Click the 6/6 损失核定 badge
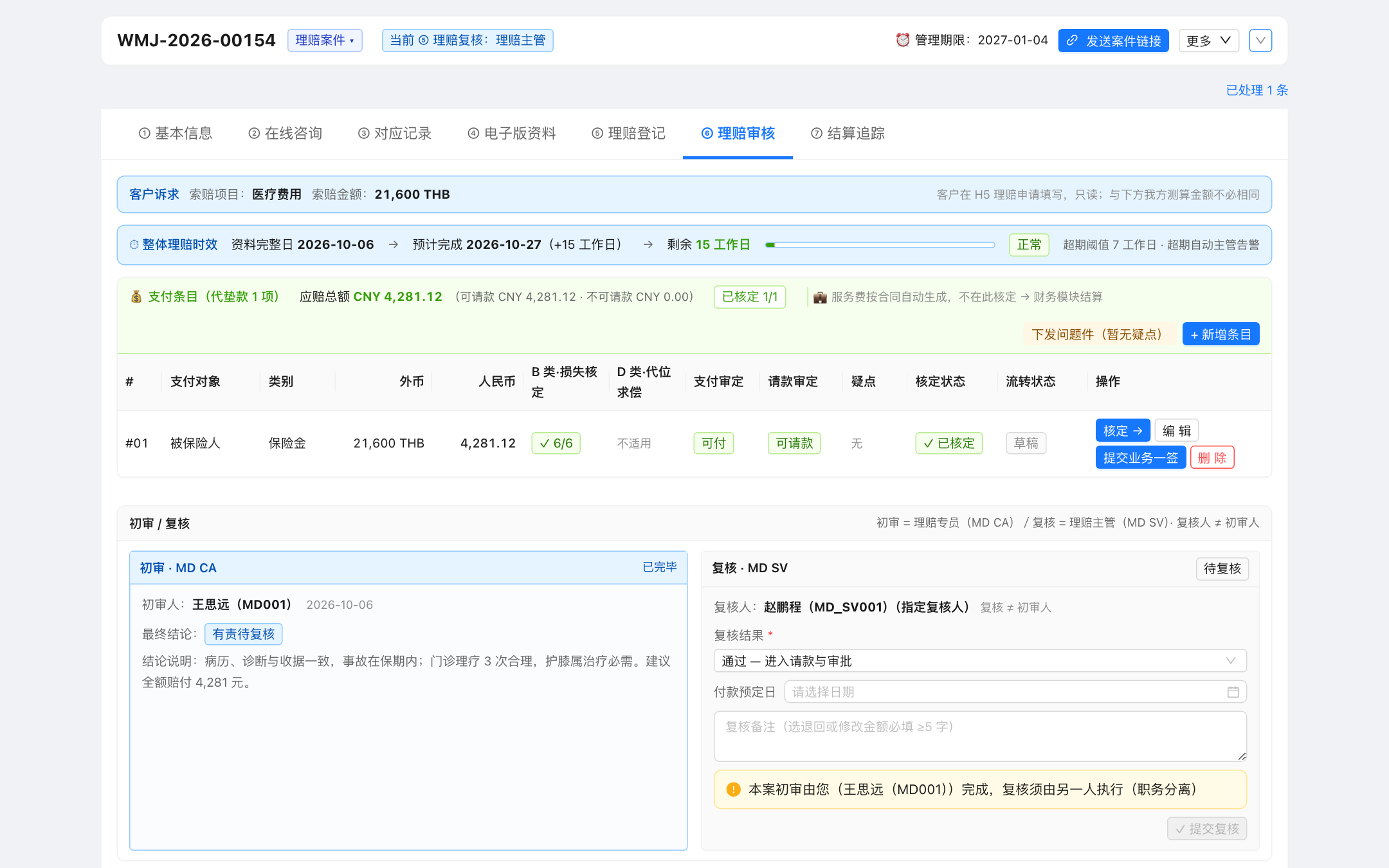 point(556,443)
